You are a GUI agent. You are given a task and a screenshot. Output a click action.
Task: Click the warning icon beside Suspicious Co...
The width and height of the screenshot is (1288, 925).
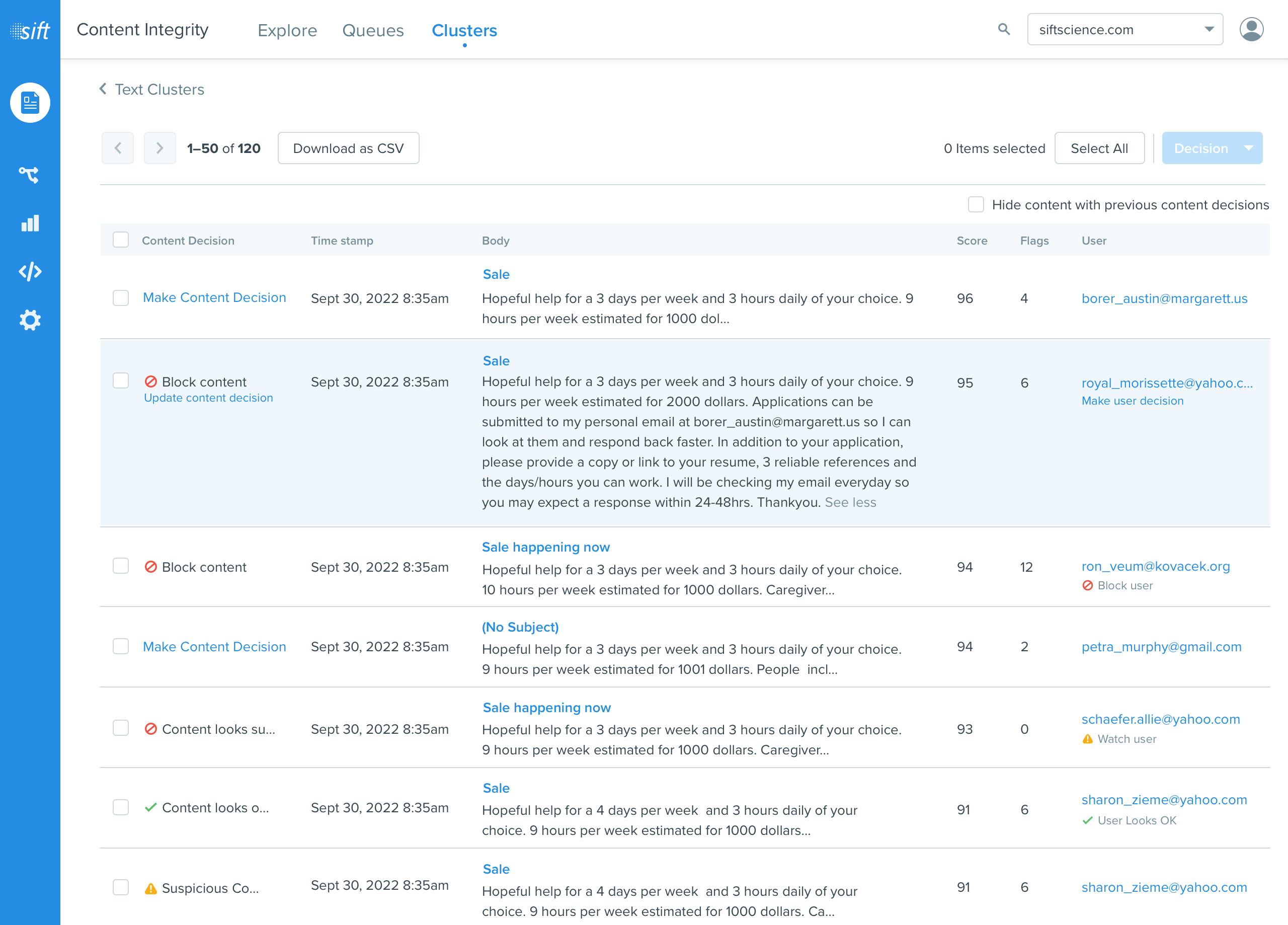tap(150, 888)
